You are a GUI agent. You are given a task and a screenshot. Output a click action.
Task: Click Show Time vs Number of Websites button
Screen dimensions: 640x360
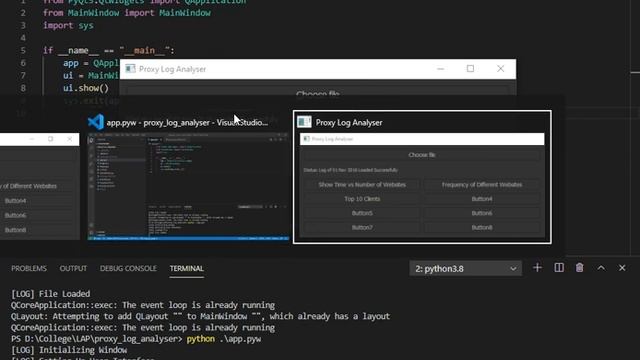tap(362, 185)
